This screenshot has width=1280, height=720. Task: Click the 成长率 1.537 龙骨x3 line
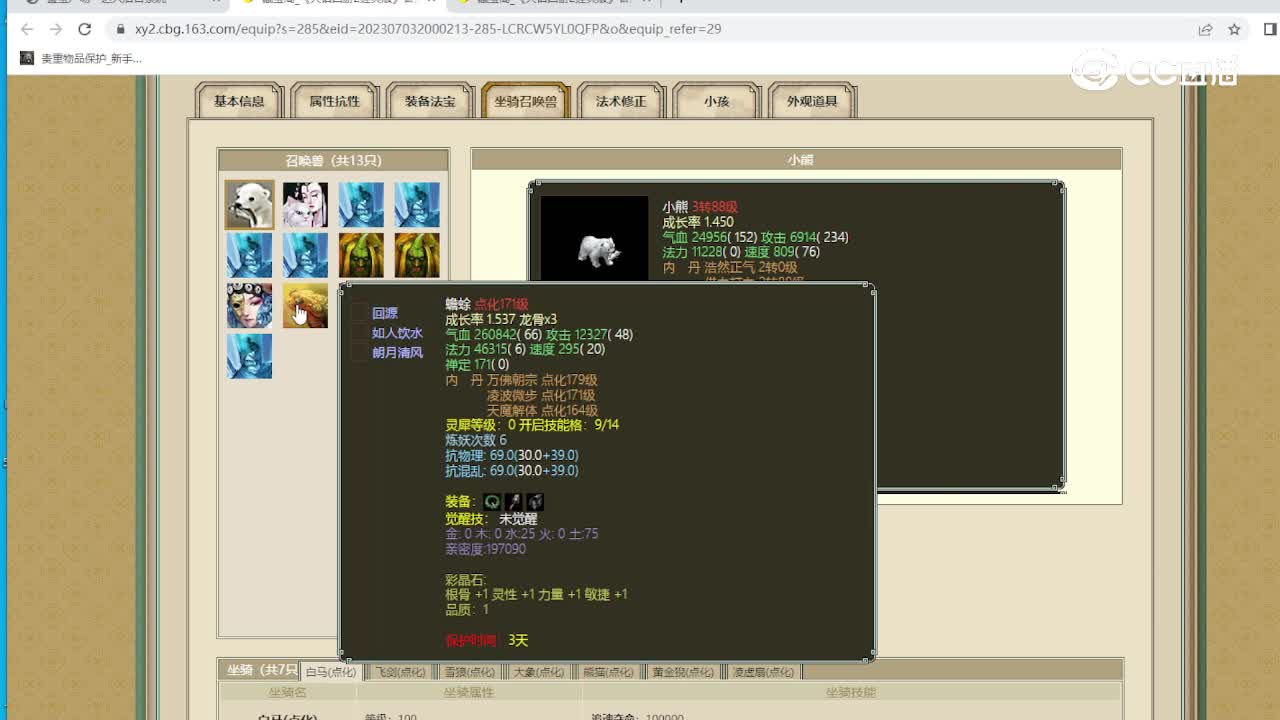tap(501, 319)
